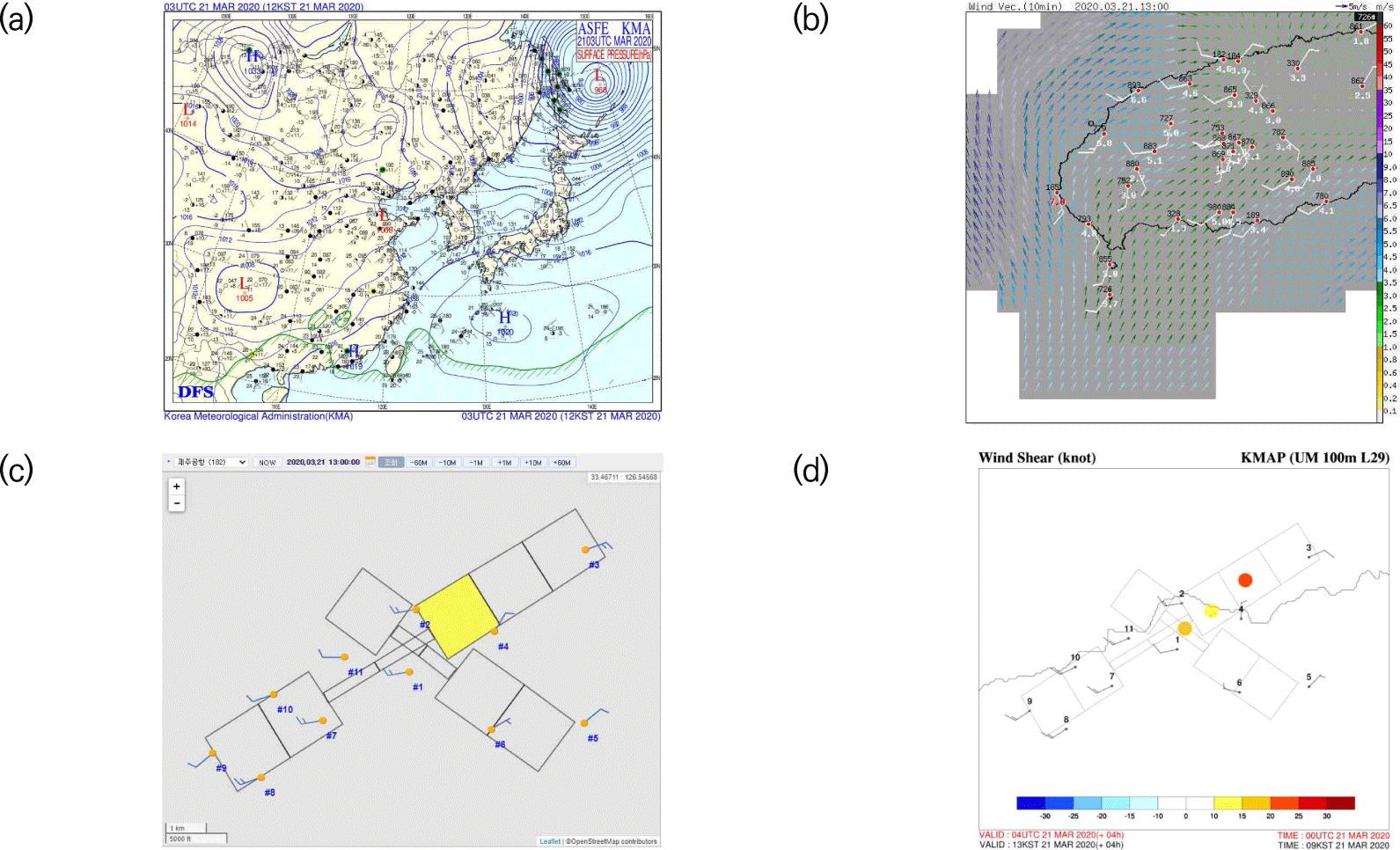
Task: Select the orange wind sensor marker #5
Action: pyautogui.click(x=584, y=723)
